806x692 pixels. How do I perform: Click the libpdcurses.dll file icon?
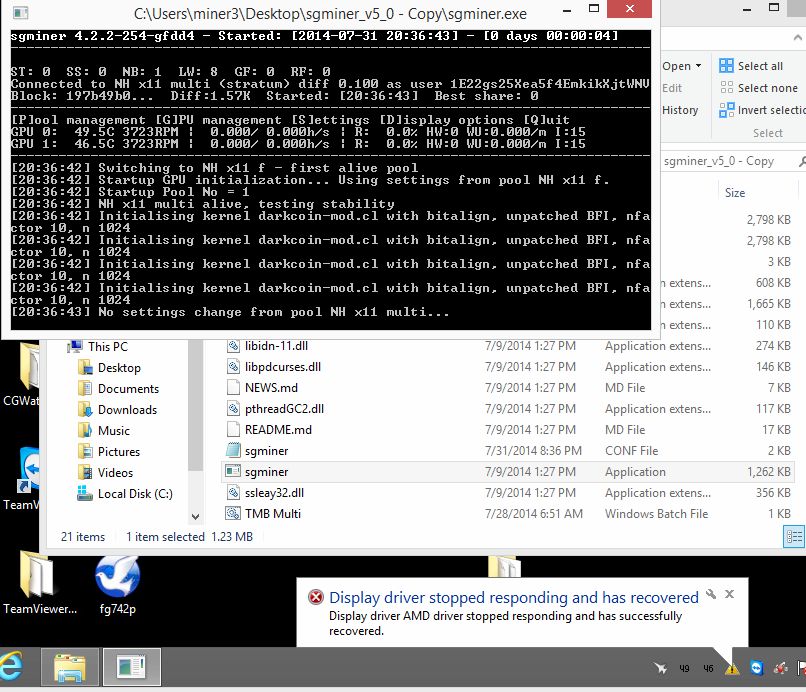[x=233, y=367]
